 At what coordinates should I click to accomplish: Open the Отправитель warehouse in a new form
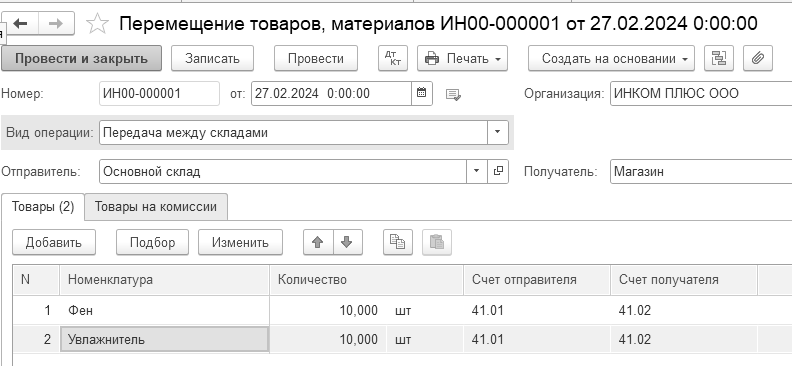(498, 172)
